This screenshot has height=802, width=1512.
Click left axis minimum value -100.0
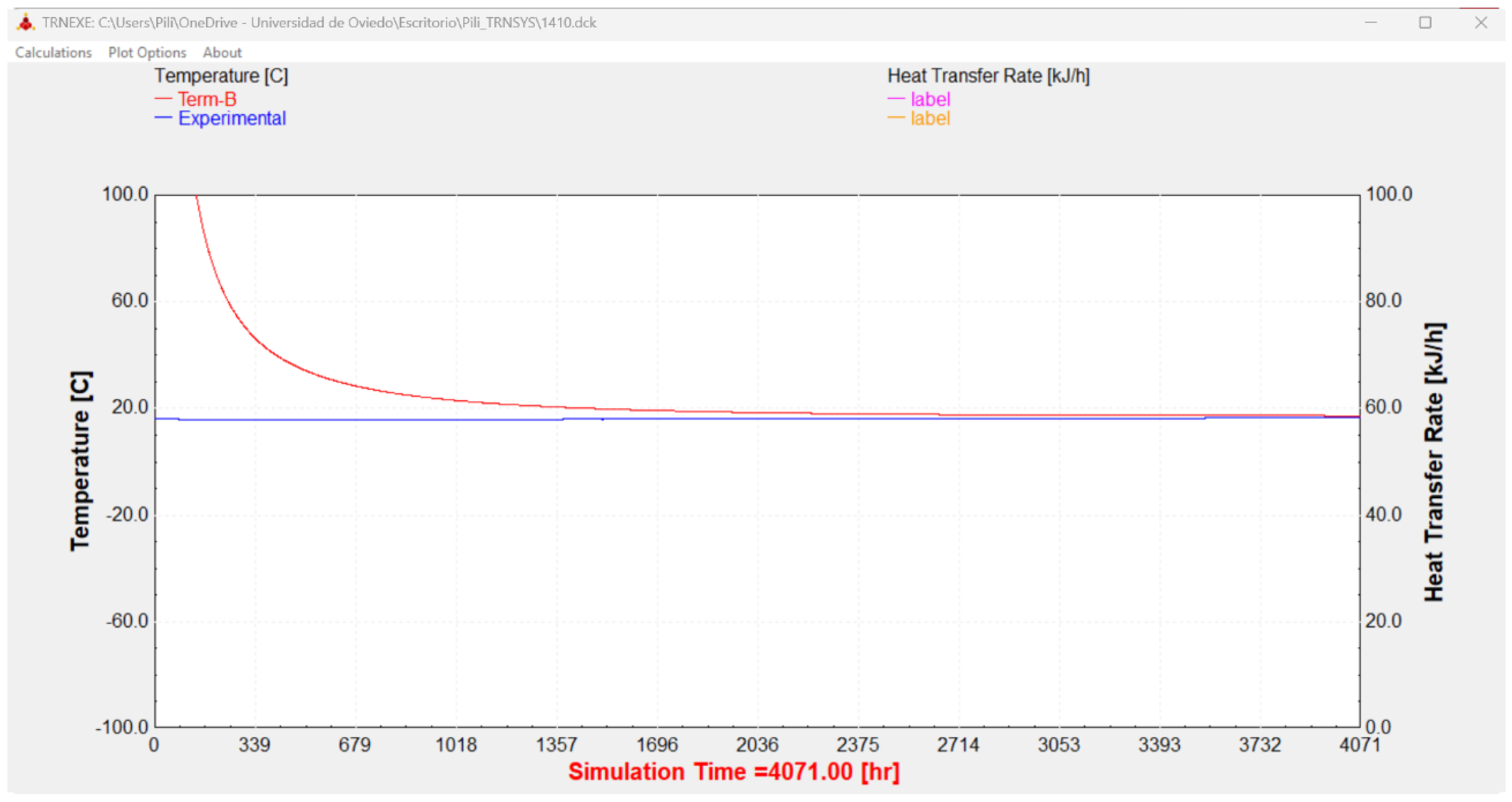(x=122, y=727)
